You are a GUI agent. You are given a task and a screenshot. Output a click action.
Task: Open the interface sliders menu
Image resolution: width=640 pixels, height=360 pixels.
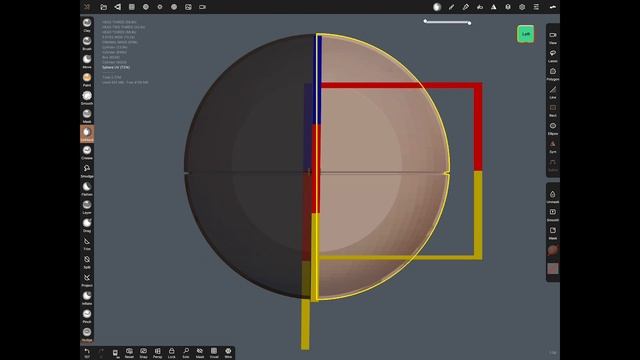pos(536,7)
